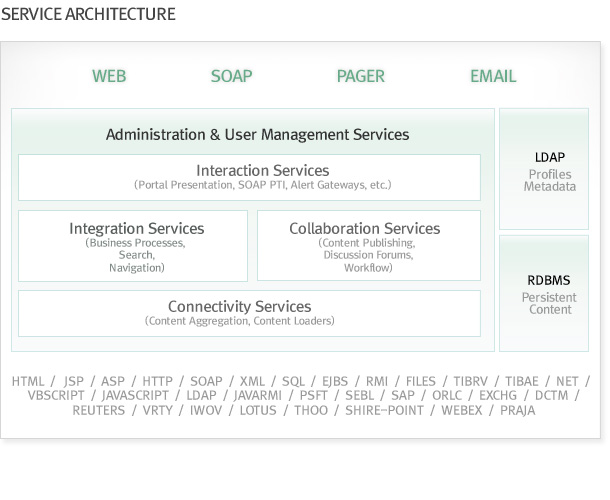This screenshot has width=610, height=500.
Task: Select the WEB channel label
Action: click(x=109, y=76)
